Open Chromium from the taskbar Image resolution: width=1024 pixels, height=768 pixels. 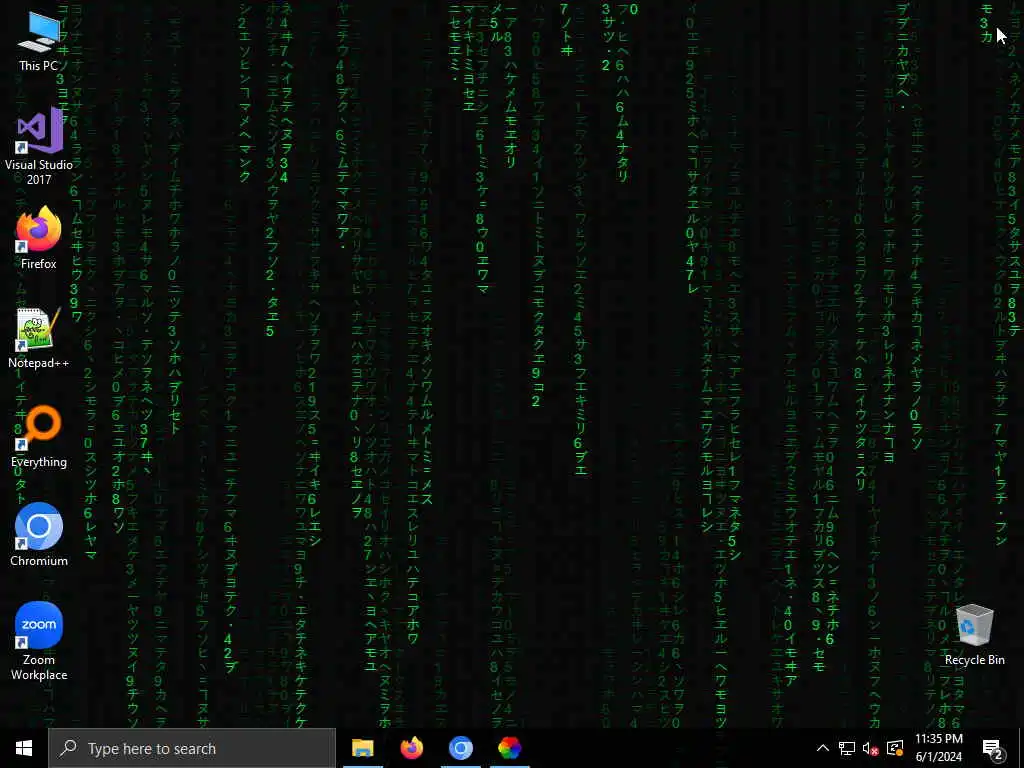click(460, 748)
